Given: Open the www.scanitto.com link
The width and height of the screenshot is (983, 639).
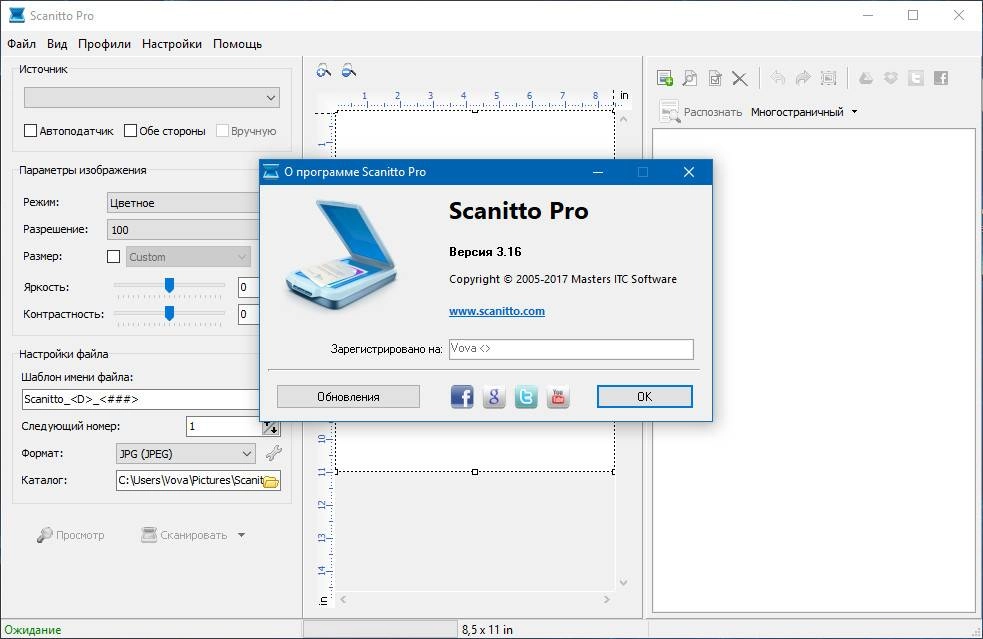Looking at the screenshot, I should pos(497,311).
